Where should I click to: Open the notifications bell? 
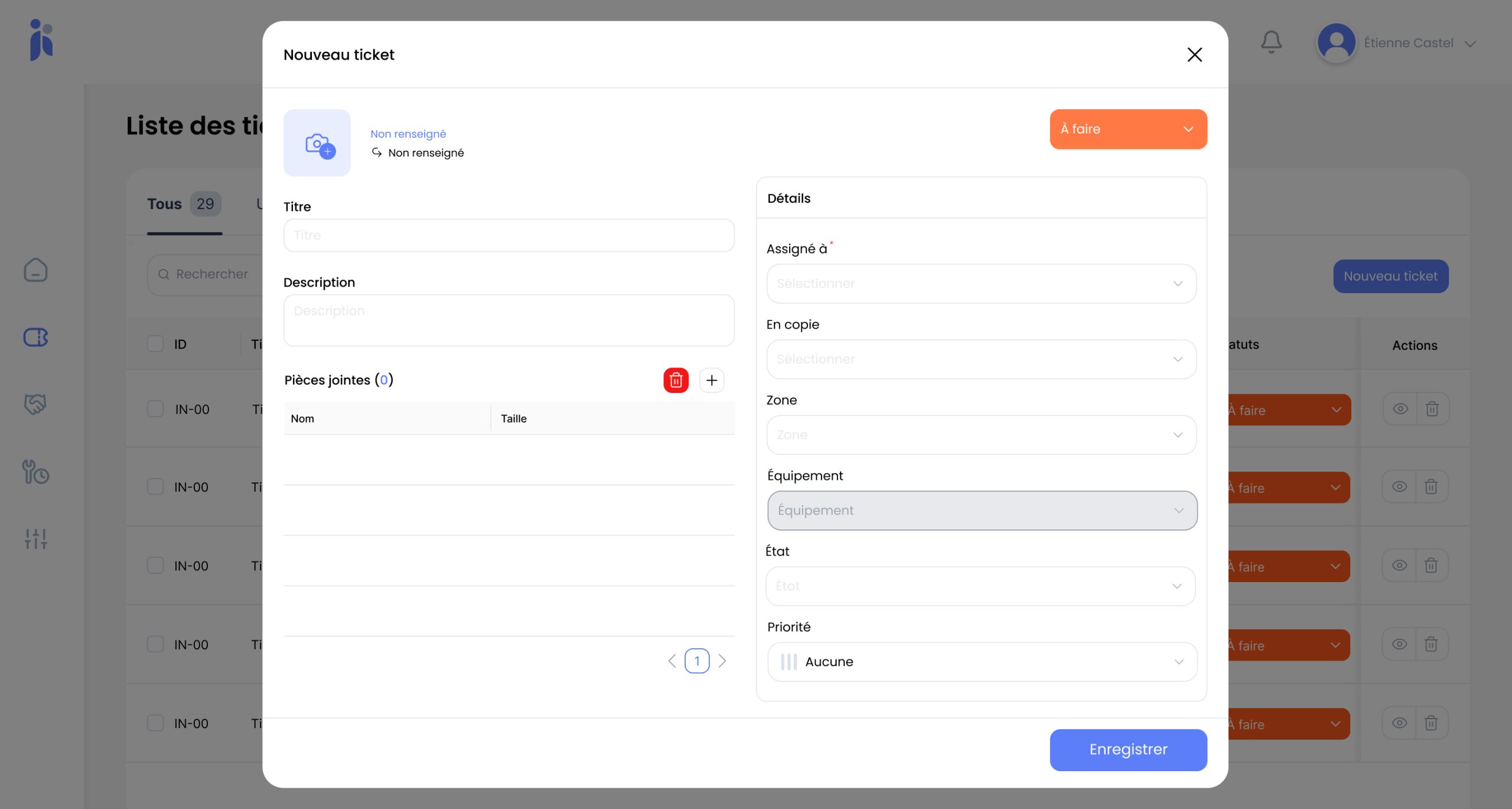(x=1271, y=42)
